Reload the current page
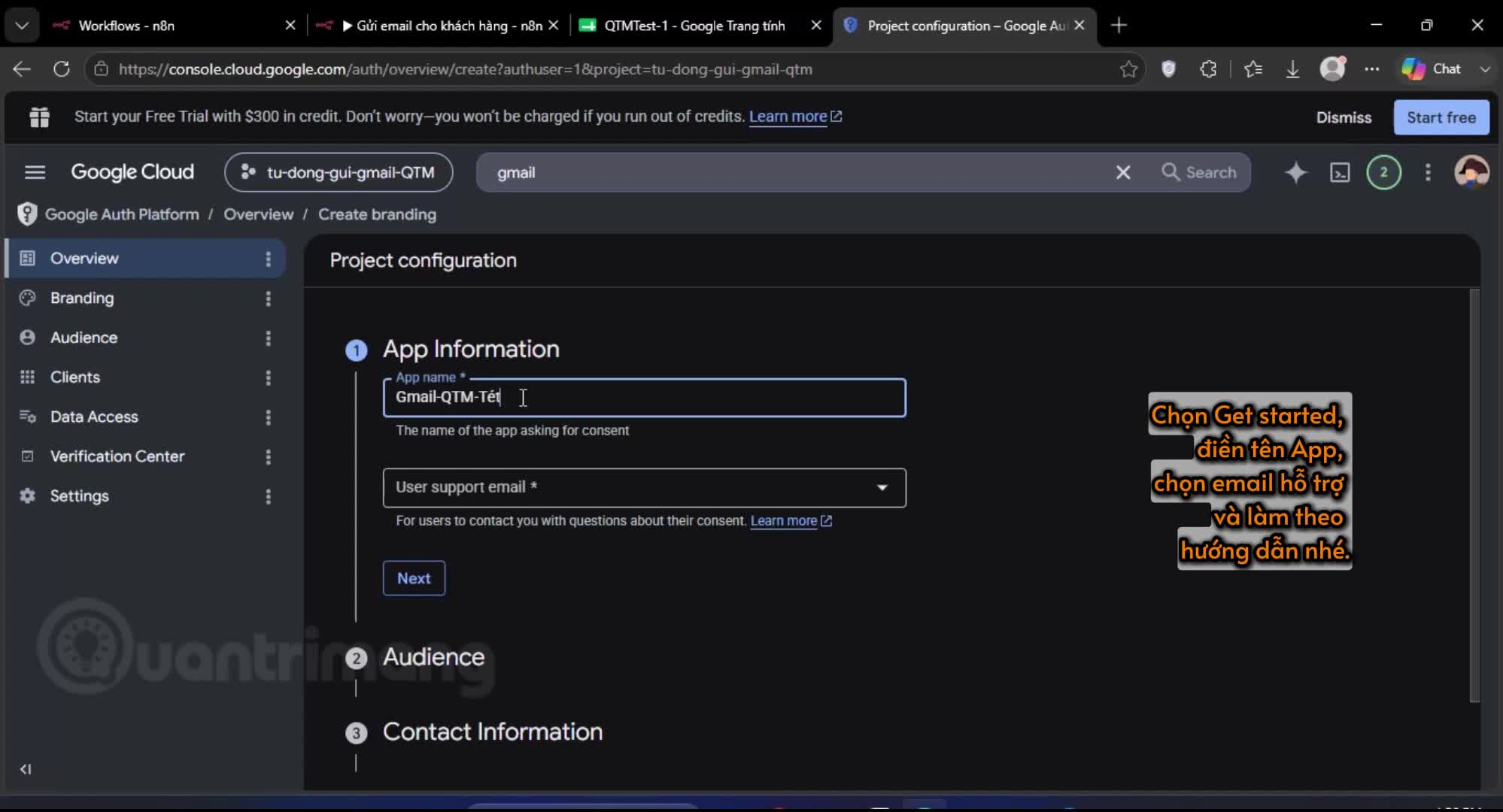1503x812 pixels. point(62,69)
